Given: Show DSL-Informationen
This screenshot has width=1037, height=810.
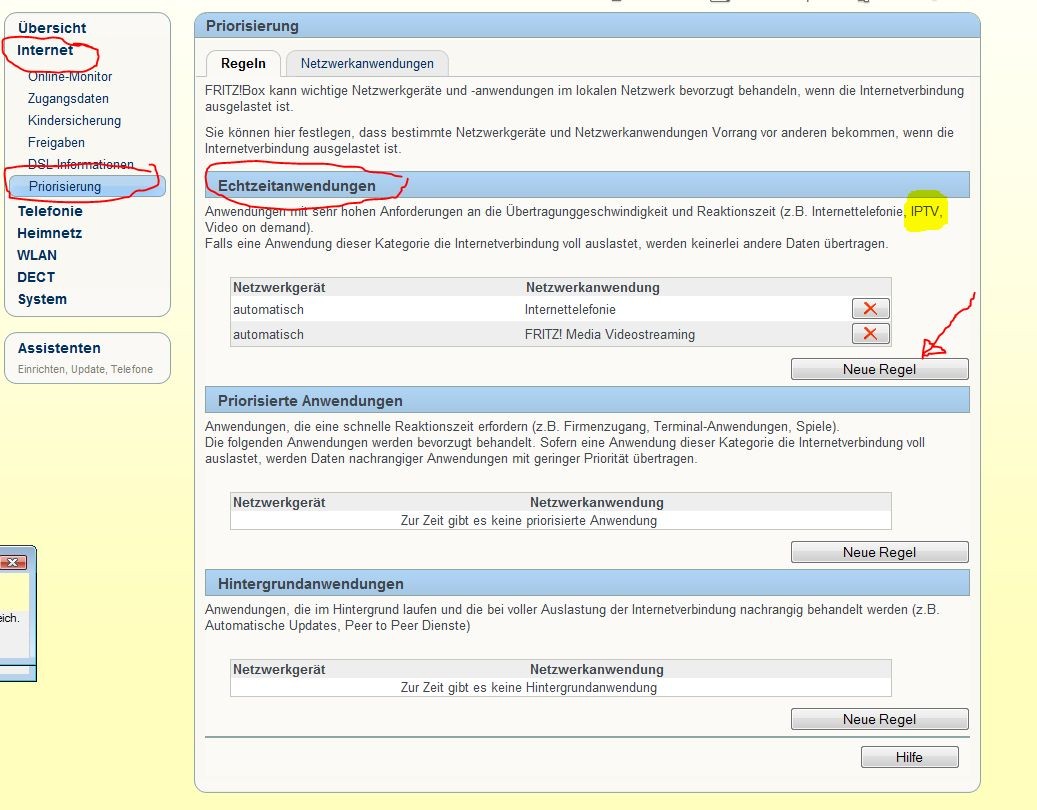Looking at the screenshot, I should 80,165.
